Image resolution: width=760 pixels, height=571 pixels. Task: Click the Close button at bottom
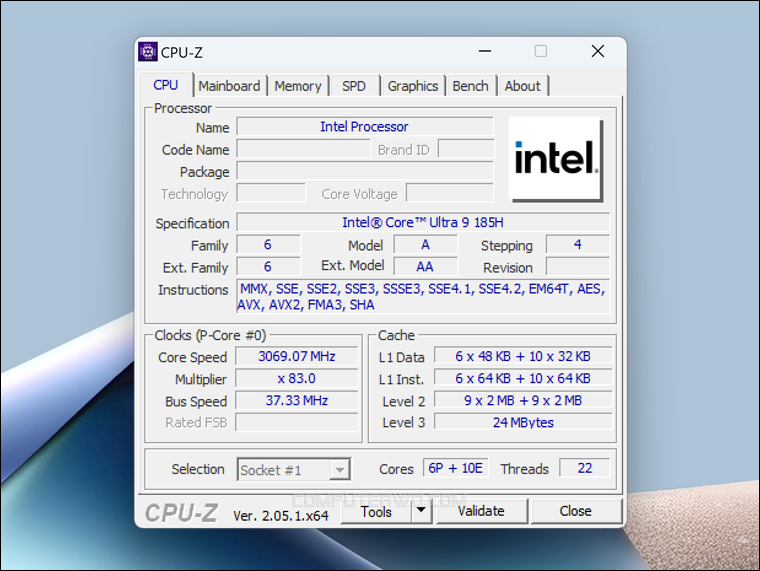click(x=576, y=511)
